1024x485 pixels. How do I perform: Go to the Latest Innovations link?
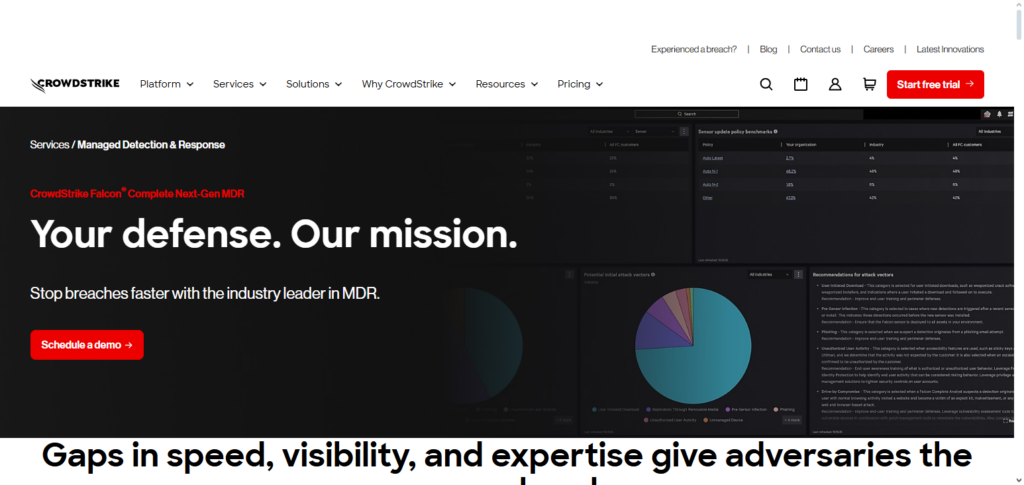click(x=950, y=49)
